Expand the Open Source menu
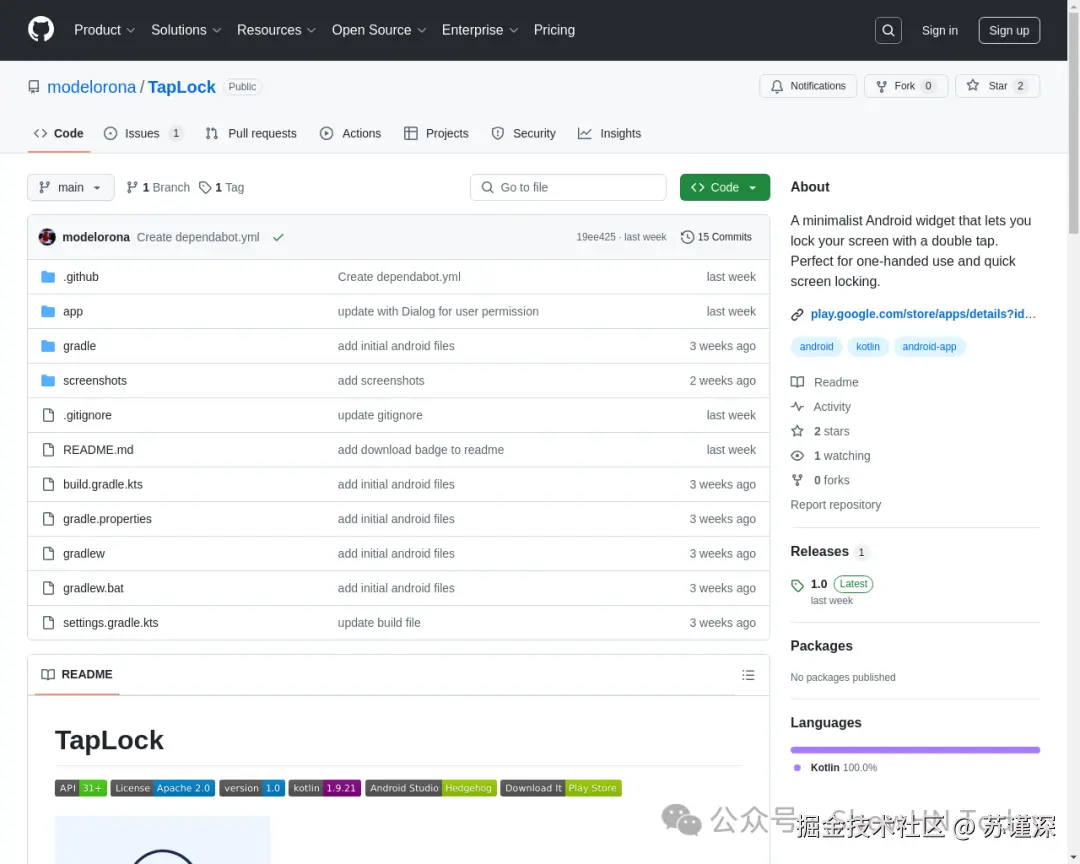The width and height of the screenshot is (1080, 864). tap(379, 30)
